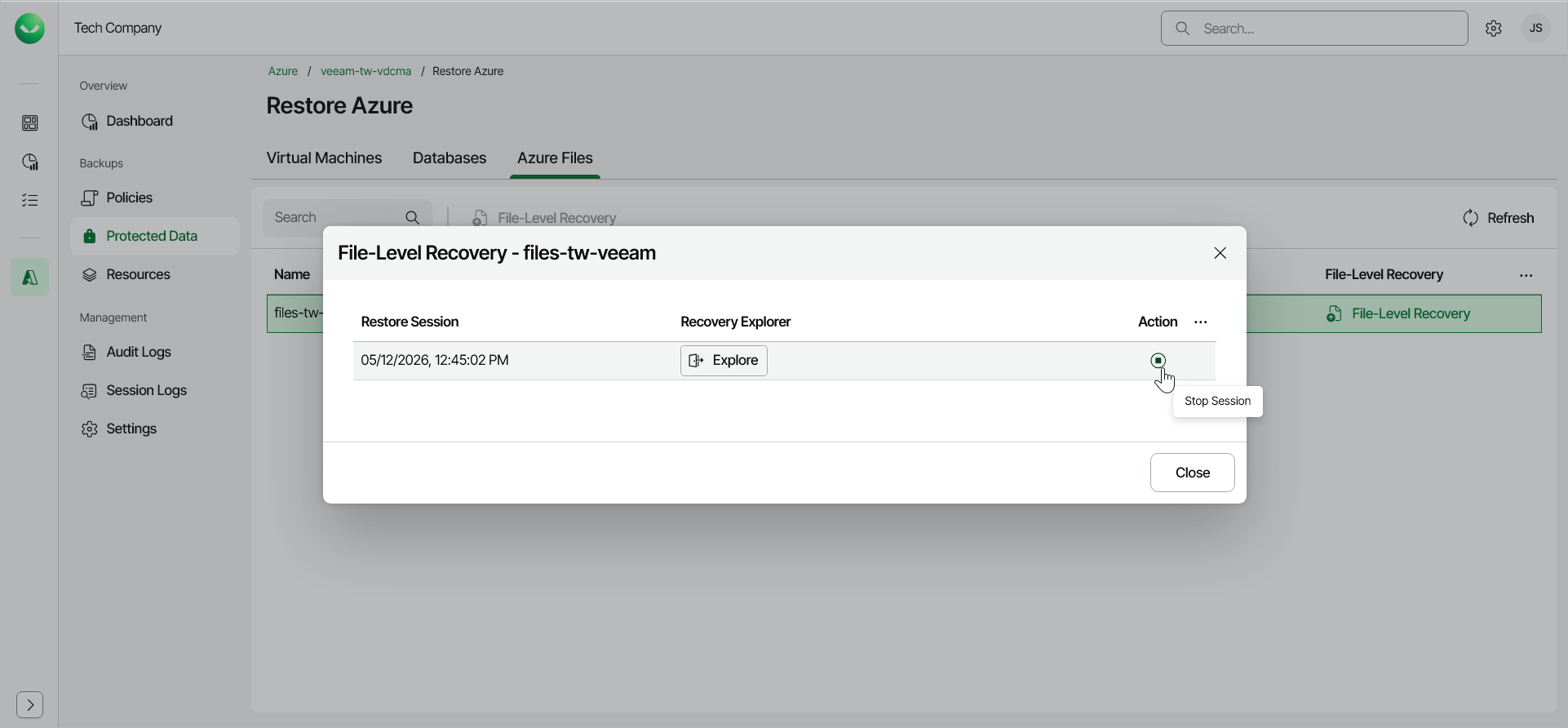Click the Name column header
This screenshot has width=1568, height=728.
(x=291, y=274)
